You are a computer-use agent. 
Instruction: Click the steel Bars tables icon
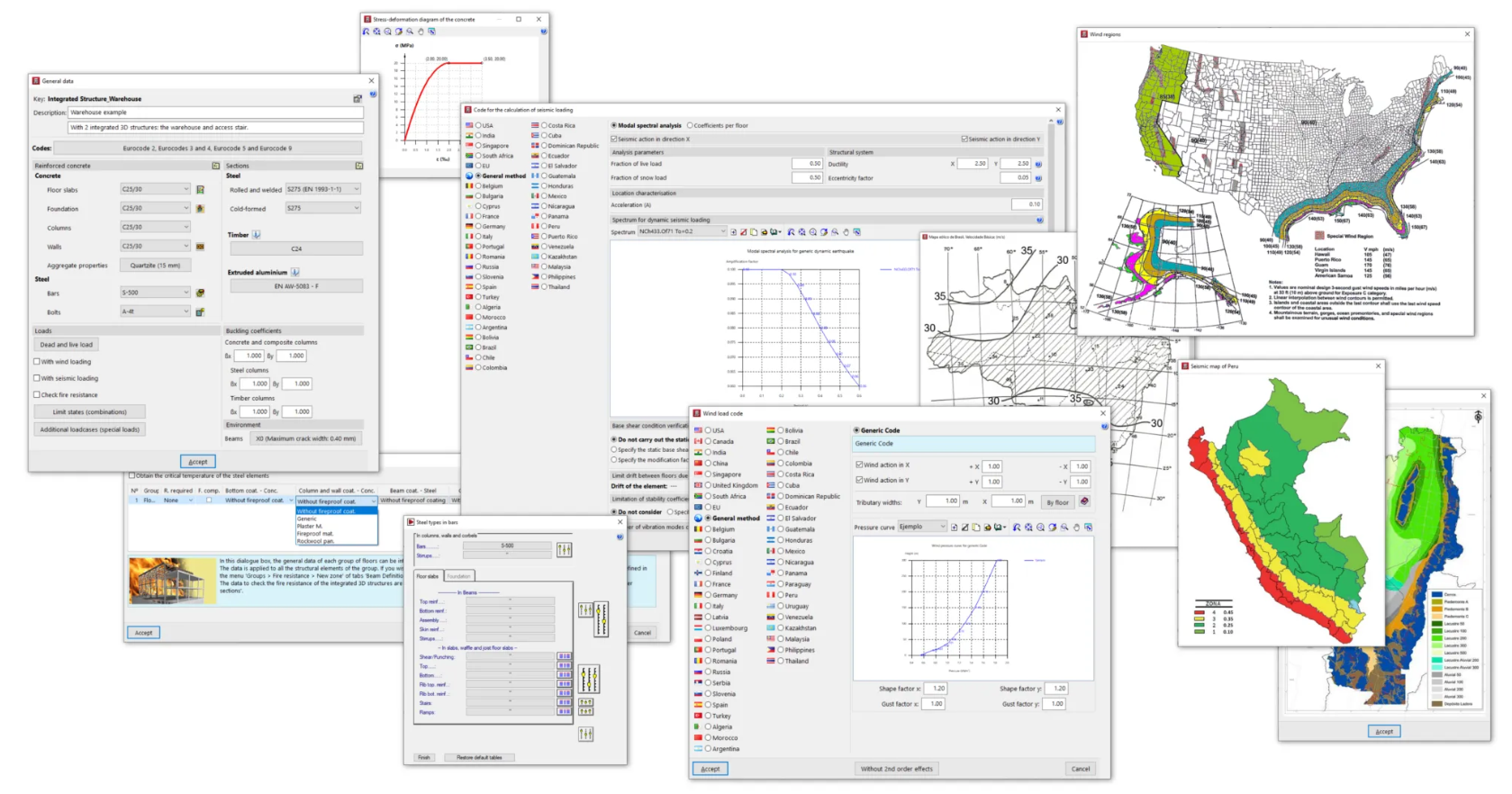pyautogui.click(x=200, y=293)
